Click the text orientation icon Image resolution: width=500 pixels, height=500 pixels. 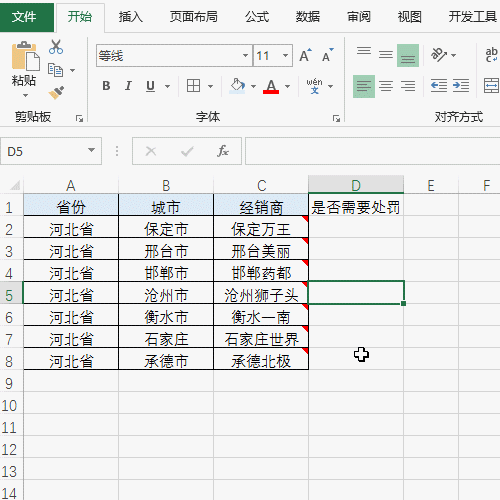click(x=439, y=55)
